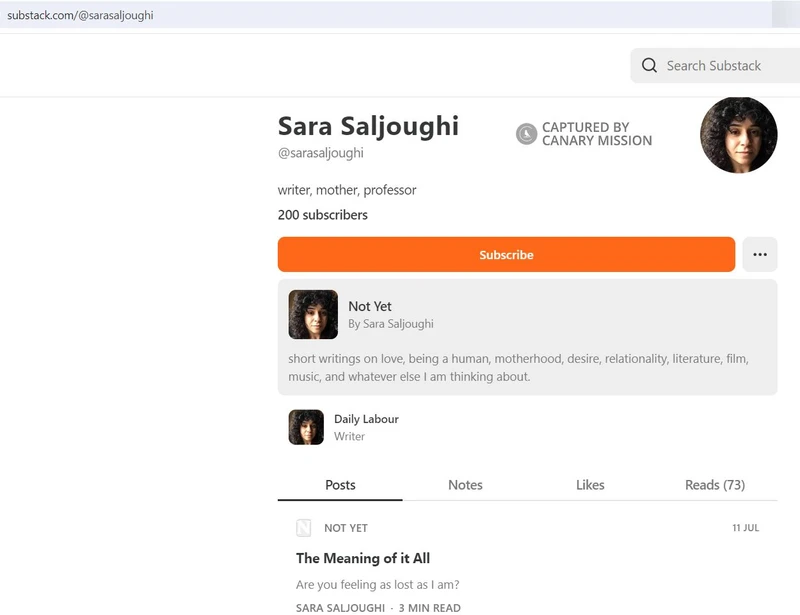Click the writer, mother, professor bio

point(347,190)
